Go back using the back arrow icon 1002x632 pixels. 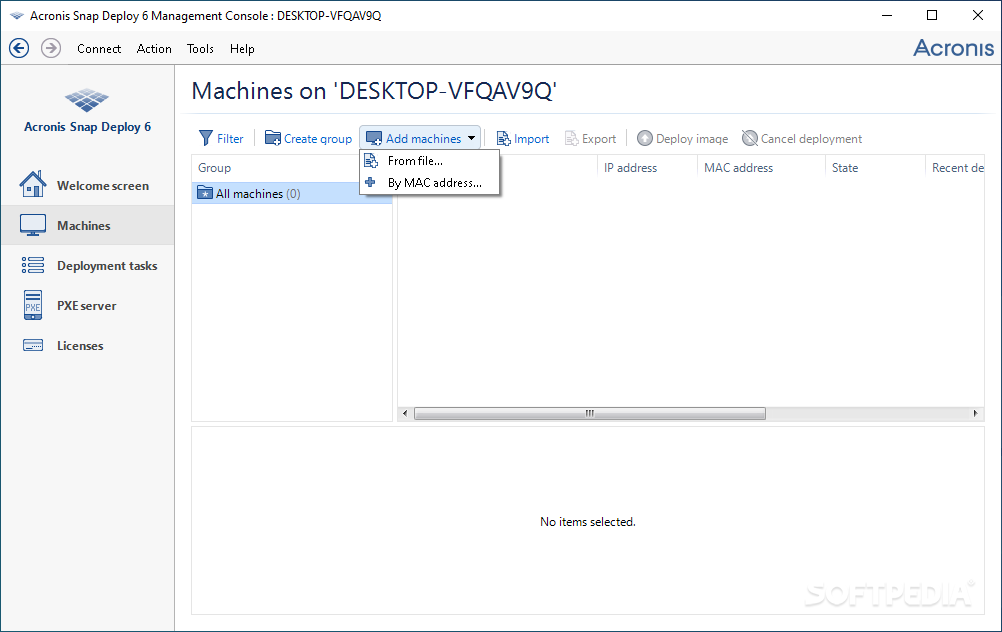[19, 48]
